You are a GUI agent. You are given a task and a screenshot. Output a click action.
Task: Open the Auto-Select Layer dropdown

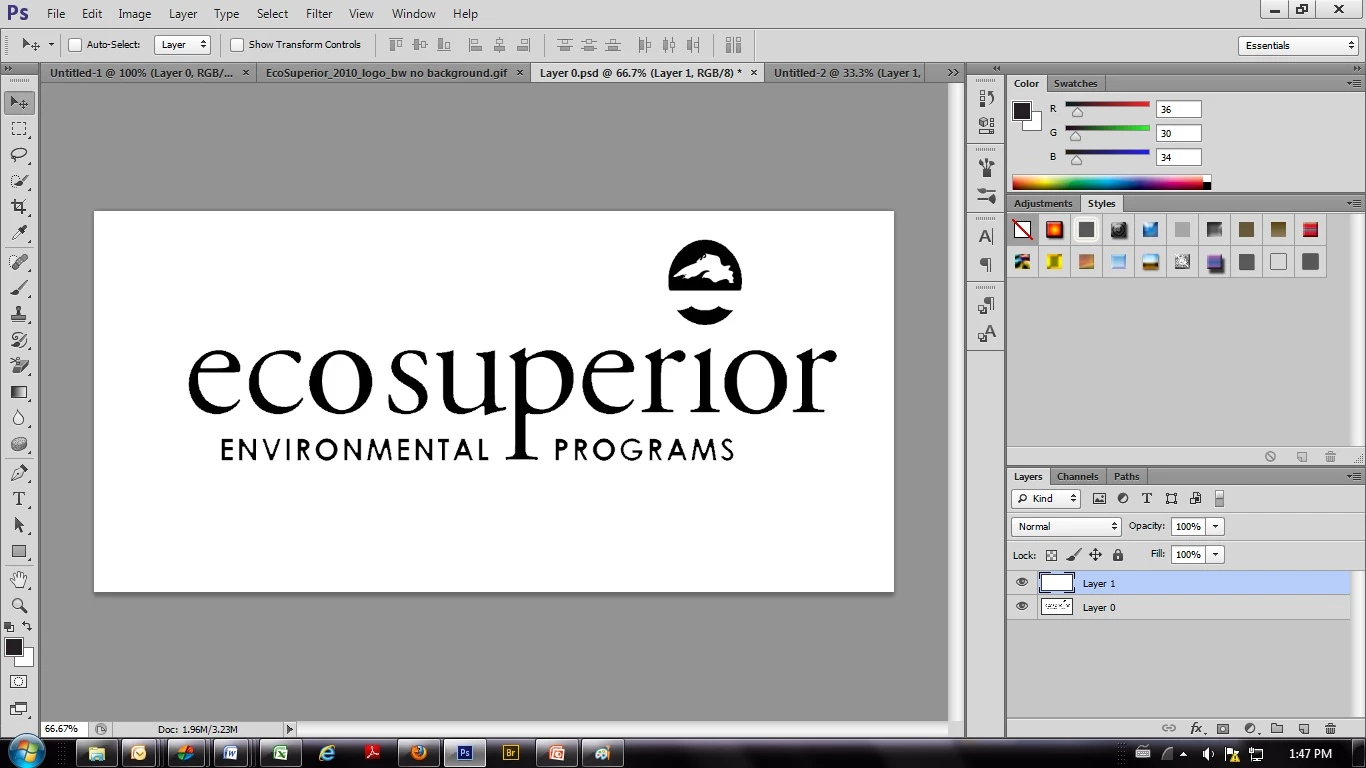[183, 45]
